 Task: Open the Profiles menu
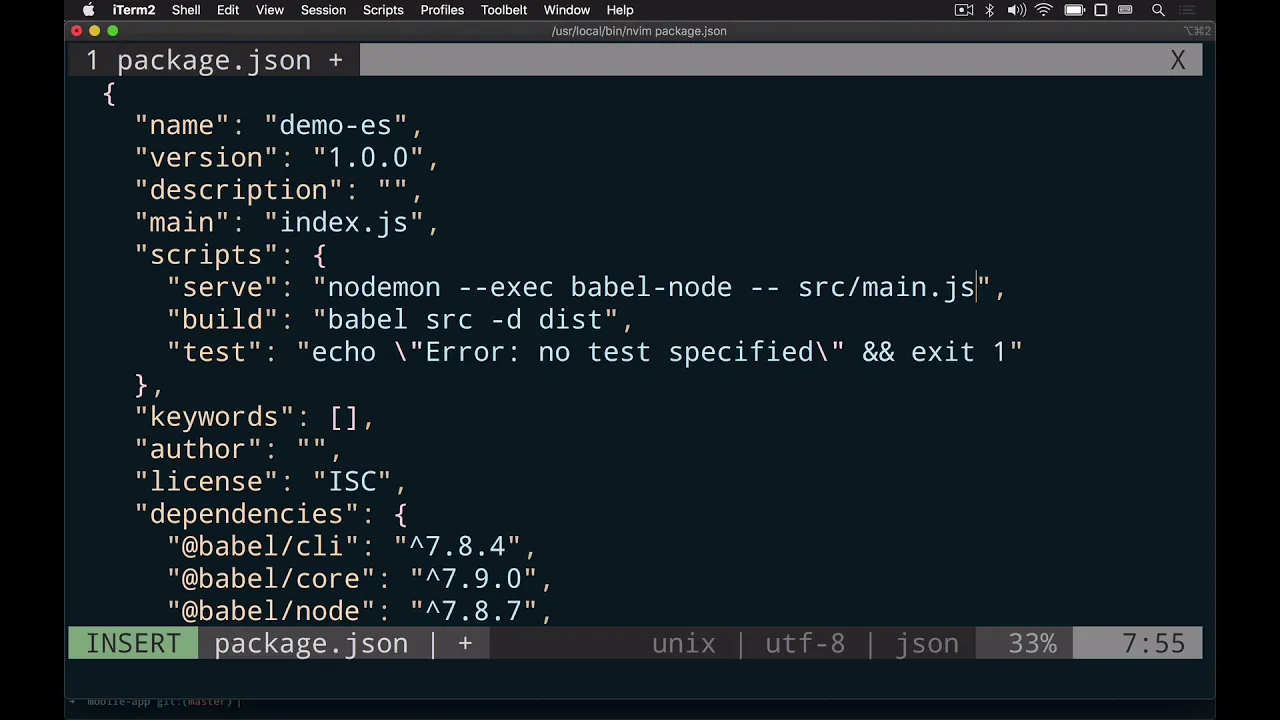[442, 10]
